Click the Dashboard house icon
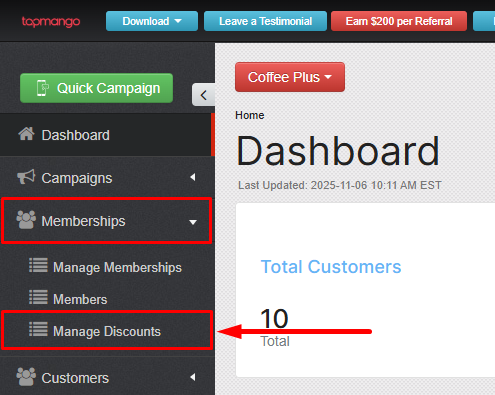The height and width of the screenshot is (395, 495). click(26, 134)
